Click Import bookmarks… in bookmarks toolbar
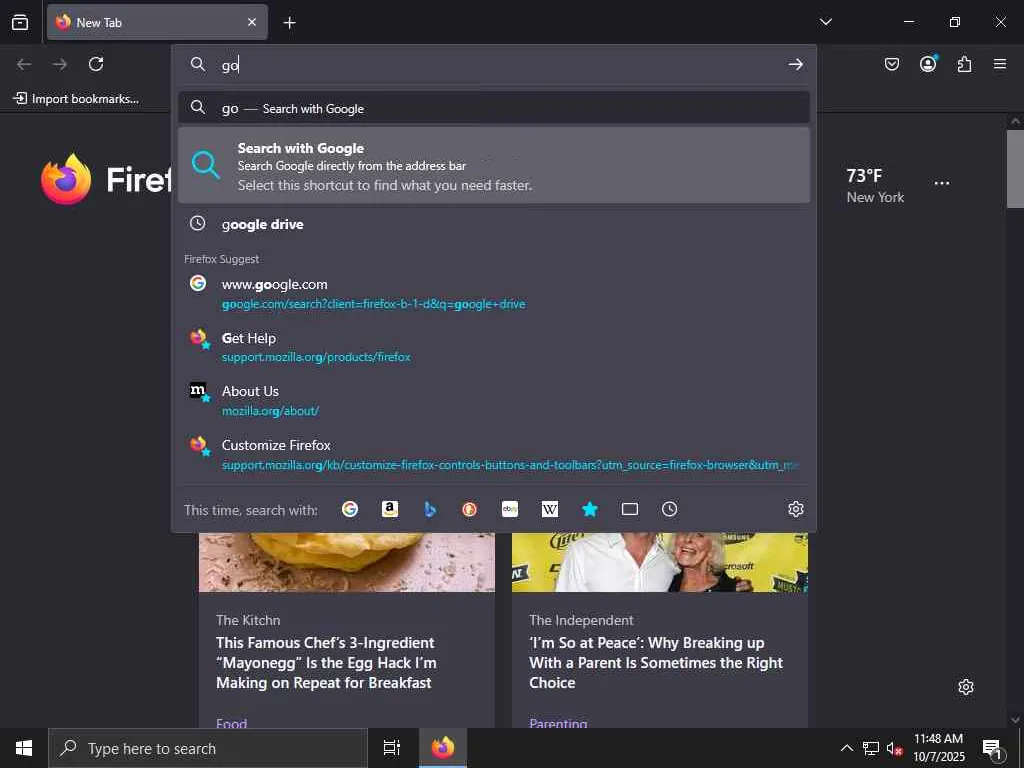1024x768 pixels. (76, 99)
